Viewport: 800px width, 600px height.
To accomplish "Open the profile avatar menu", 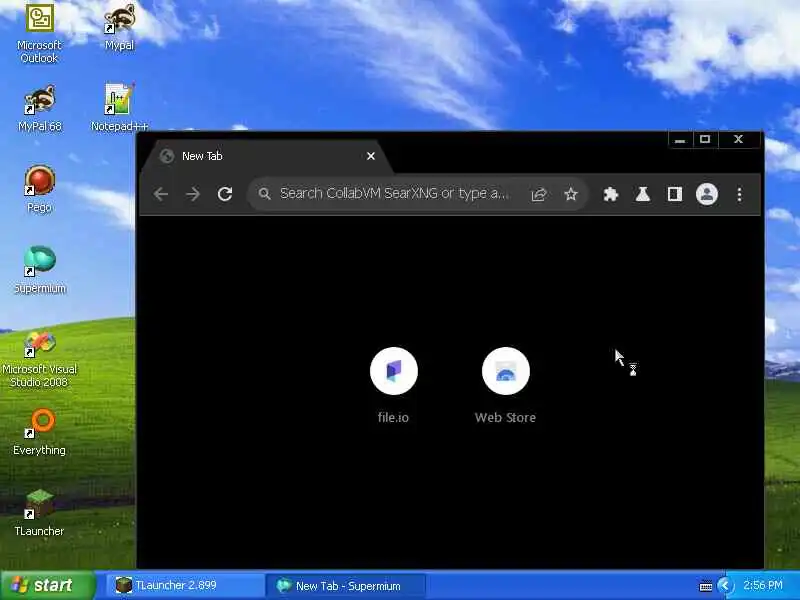I will coord(707,194).
